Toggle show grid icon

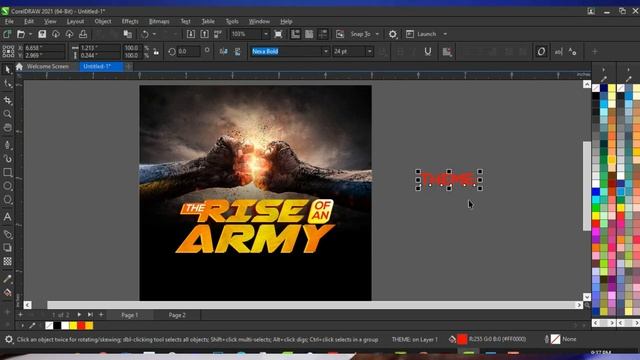(309, 34)
